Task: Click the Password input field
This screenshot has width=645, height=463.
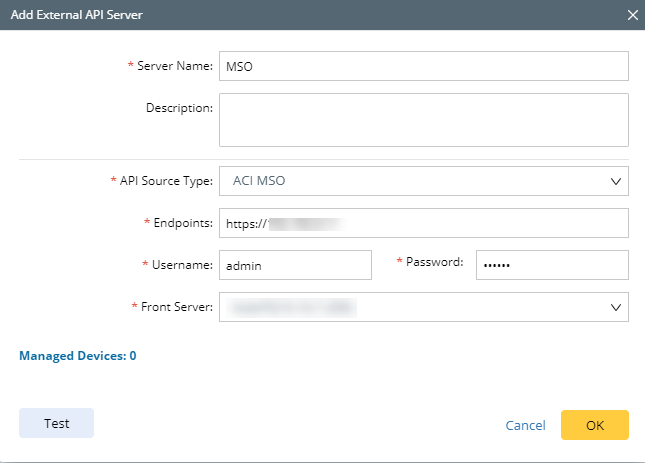Action: (551, 265)
